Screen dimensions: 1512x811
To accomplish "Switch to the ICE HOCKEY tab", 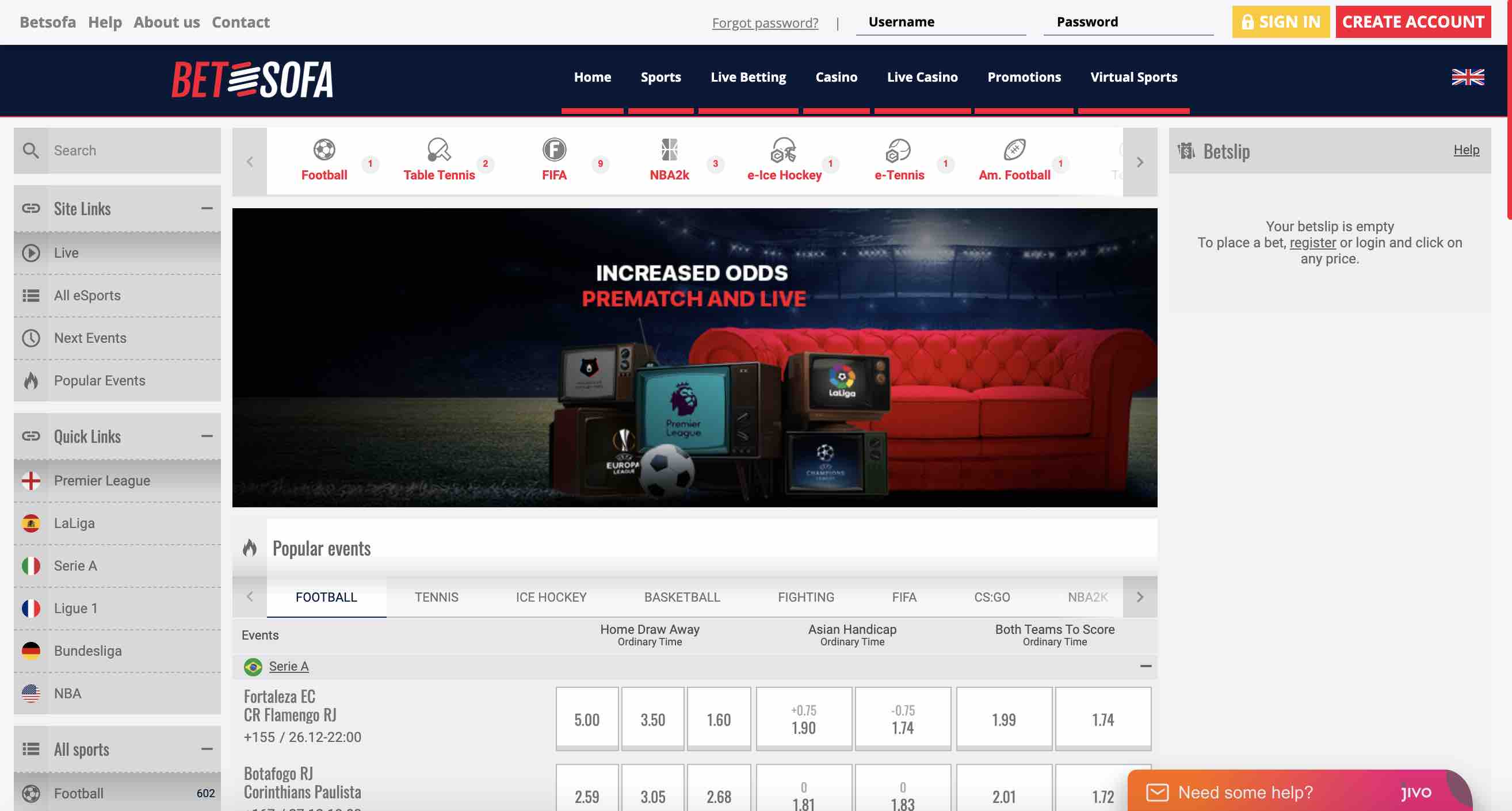I will click(x=551, y=597).
